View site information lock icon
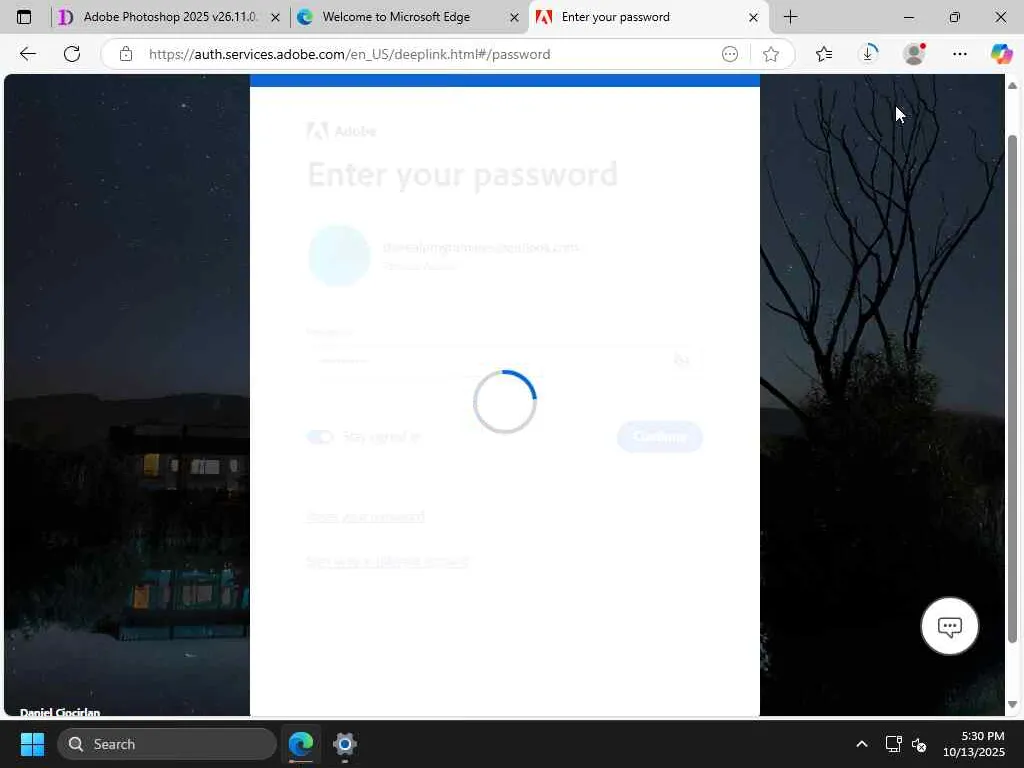Viewport: 1024px width, 768px height. [126, 54]
